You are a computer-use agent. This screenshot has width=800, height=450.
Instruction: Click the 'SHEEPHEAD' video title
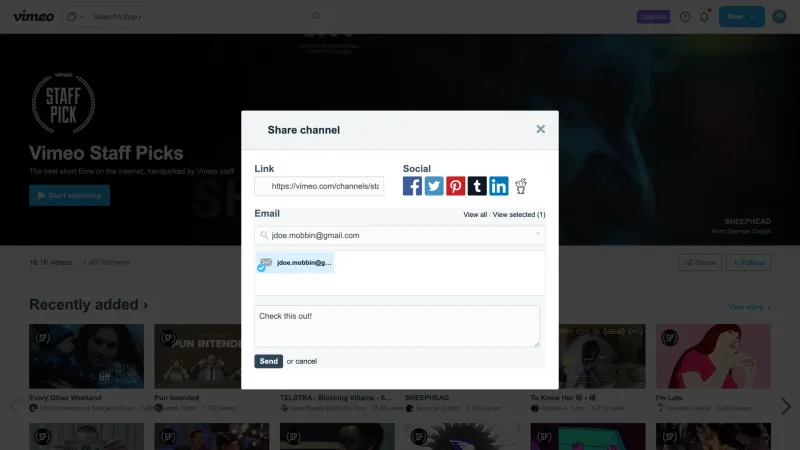pos(427,397)
